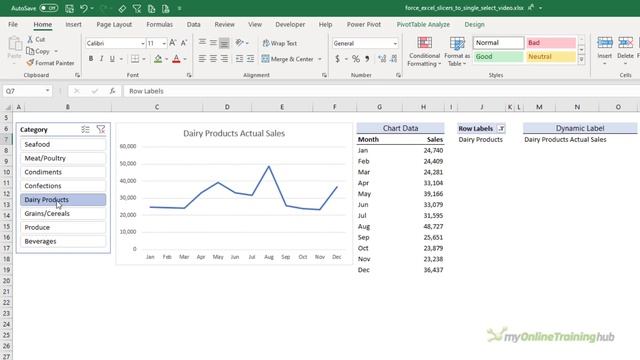Click the Select All corner triangle
Screen dimensions: 640x360
coord(8,107)
